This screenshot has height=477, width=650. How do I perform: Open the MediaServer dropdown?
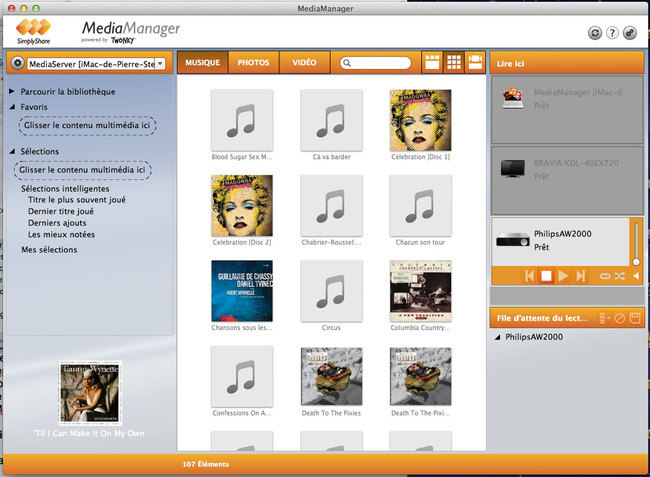tap(160, 64)
